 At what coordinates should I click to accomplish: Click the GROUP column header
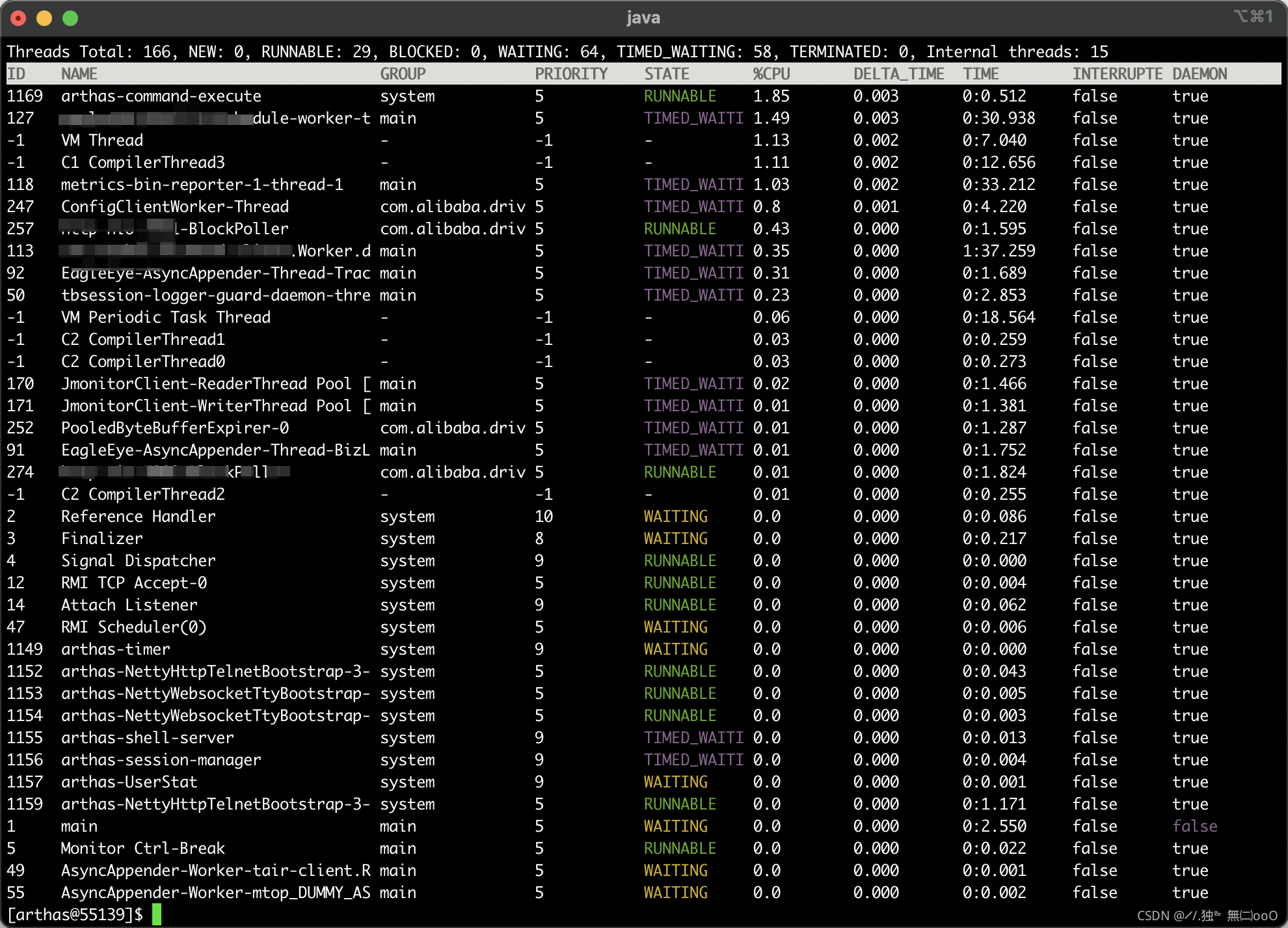click(403, 74)
